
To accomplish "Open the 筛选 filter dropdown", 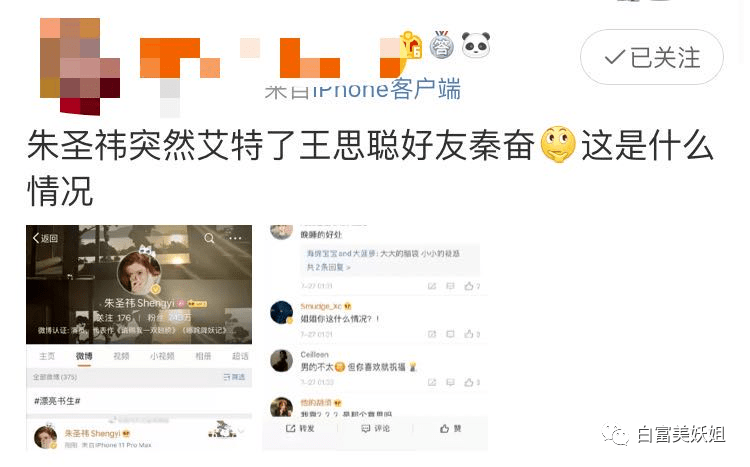I will (x=234, y=377).
